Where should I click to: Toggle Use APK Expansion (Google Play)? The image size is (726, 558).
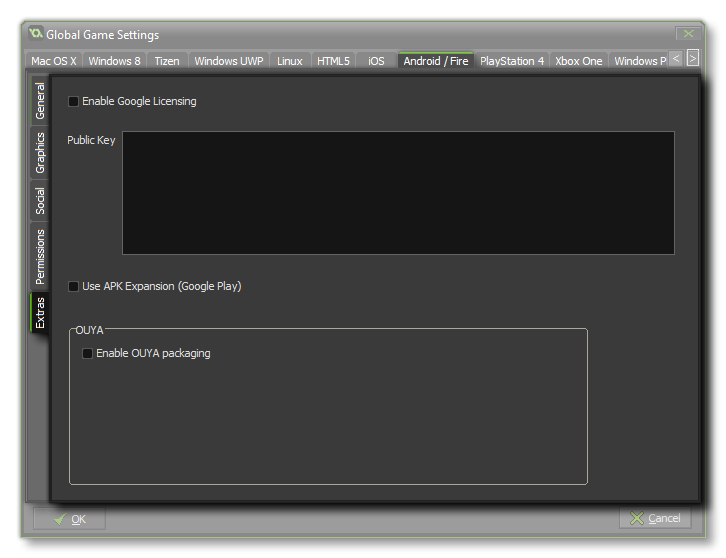(x=74, y=286)
